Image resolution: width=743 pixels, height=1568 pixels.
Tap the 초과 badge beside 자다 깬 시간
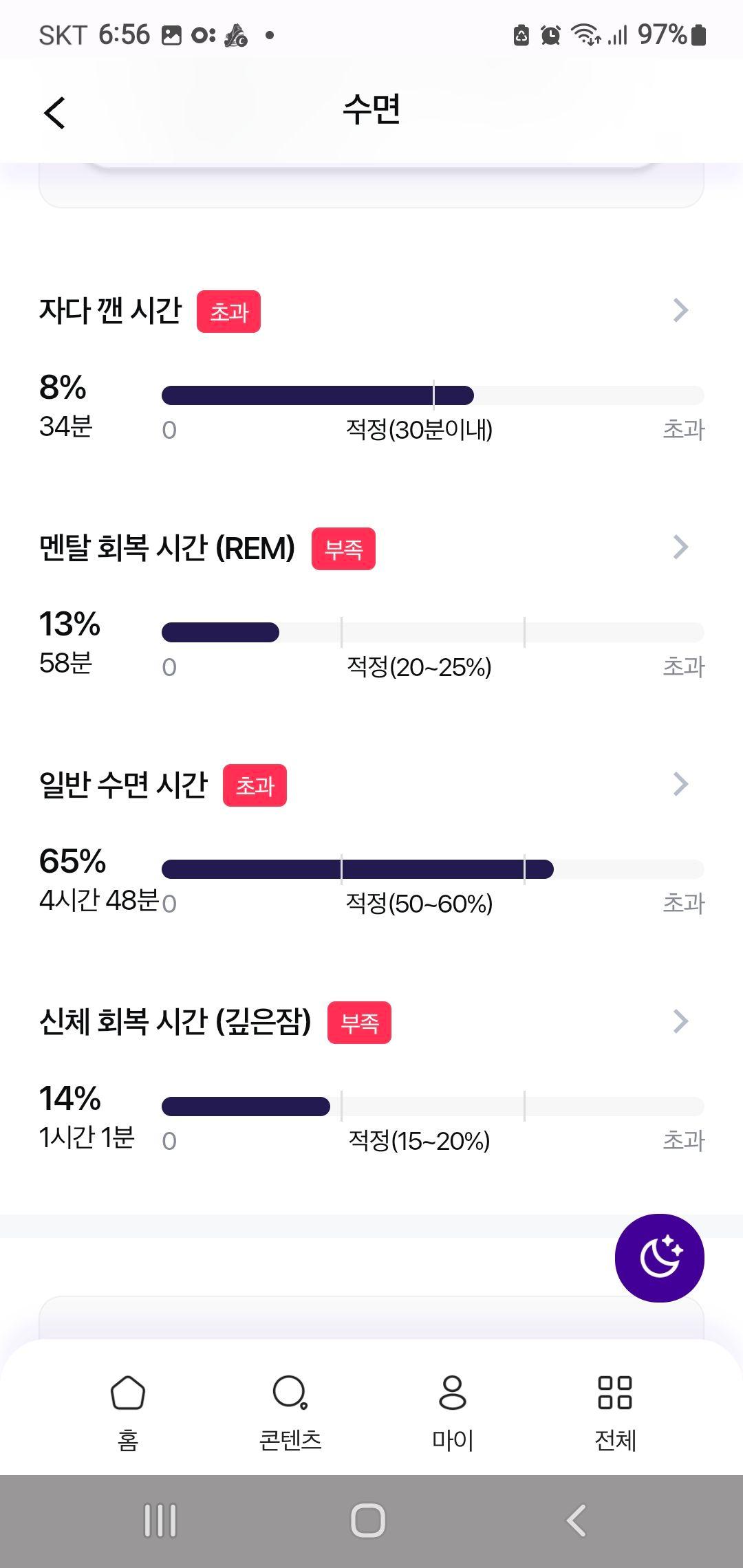(x=228, y=312)
